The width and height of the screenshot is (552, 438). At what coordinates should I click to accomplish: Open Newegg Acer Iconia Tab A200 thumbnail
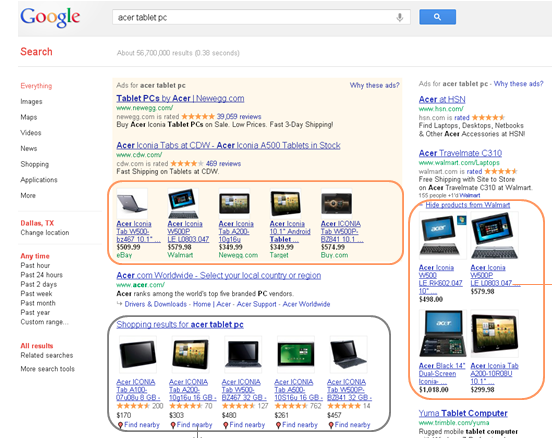(x=234, y=204)
